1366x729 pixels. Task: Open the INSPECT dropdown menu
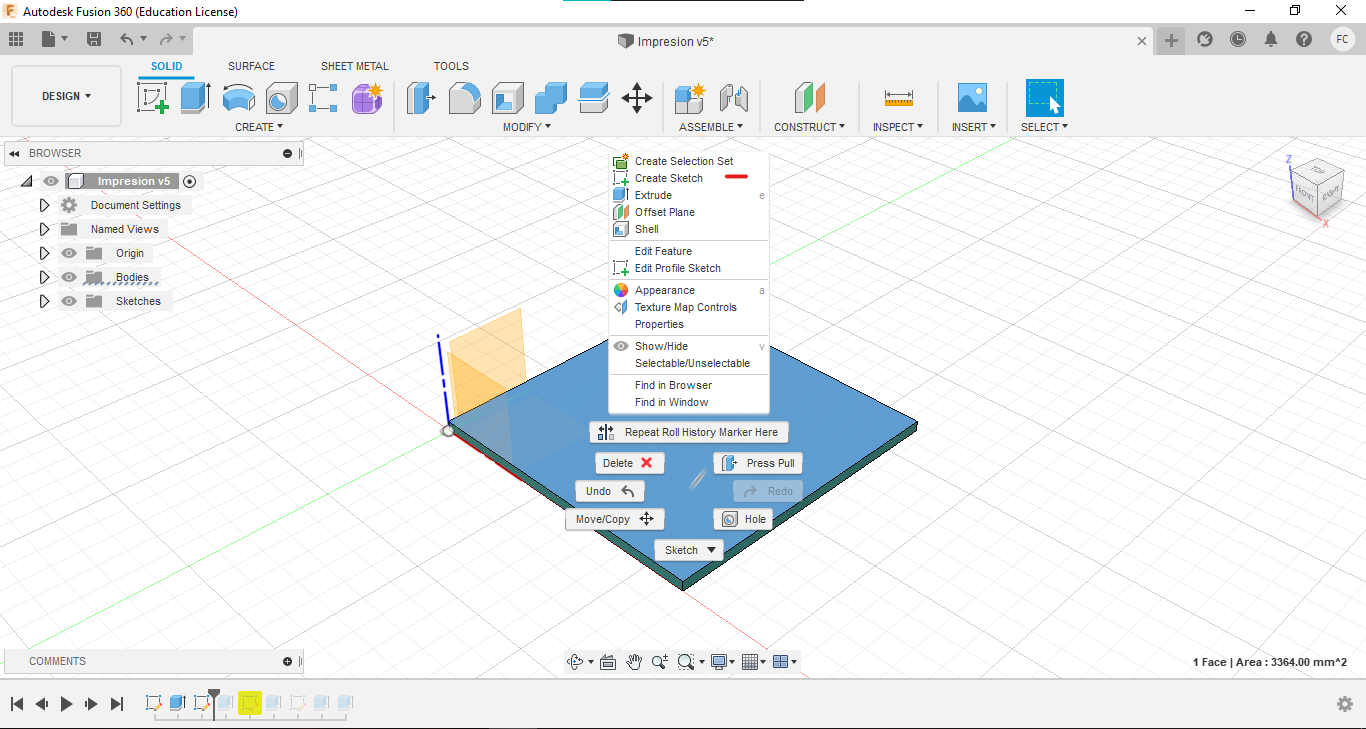898,127
